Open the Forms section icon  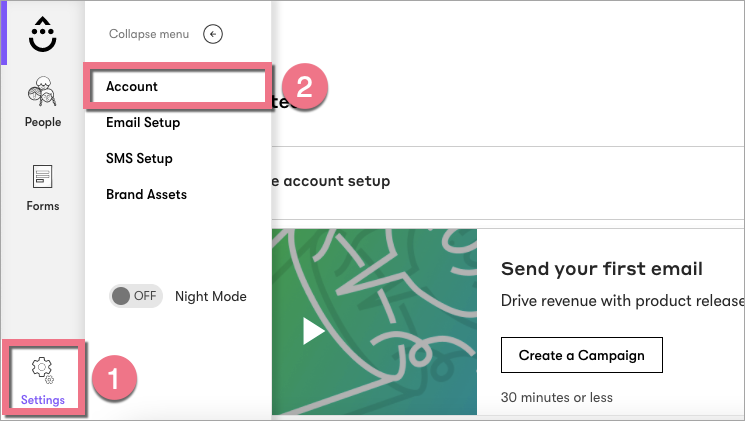pyautogui.click(x=43, y=178)
